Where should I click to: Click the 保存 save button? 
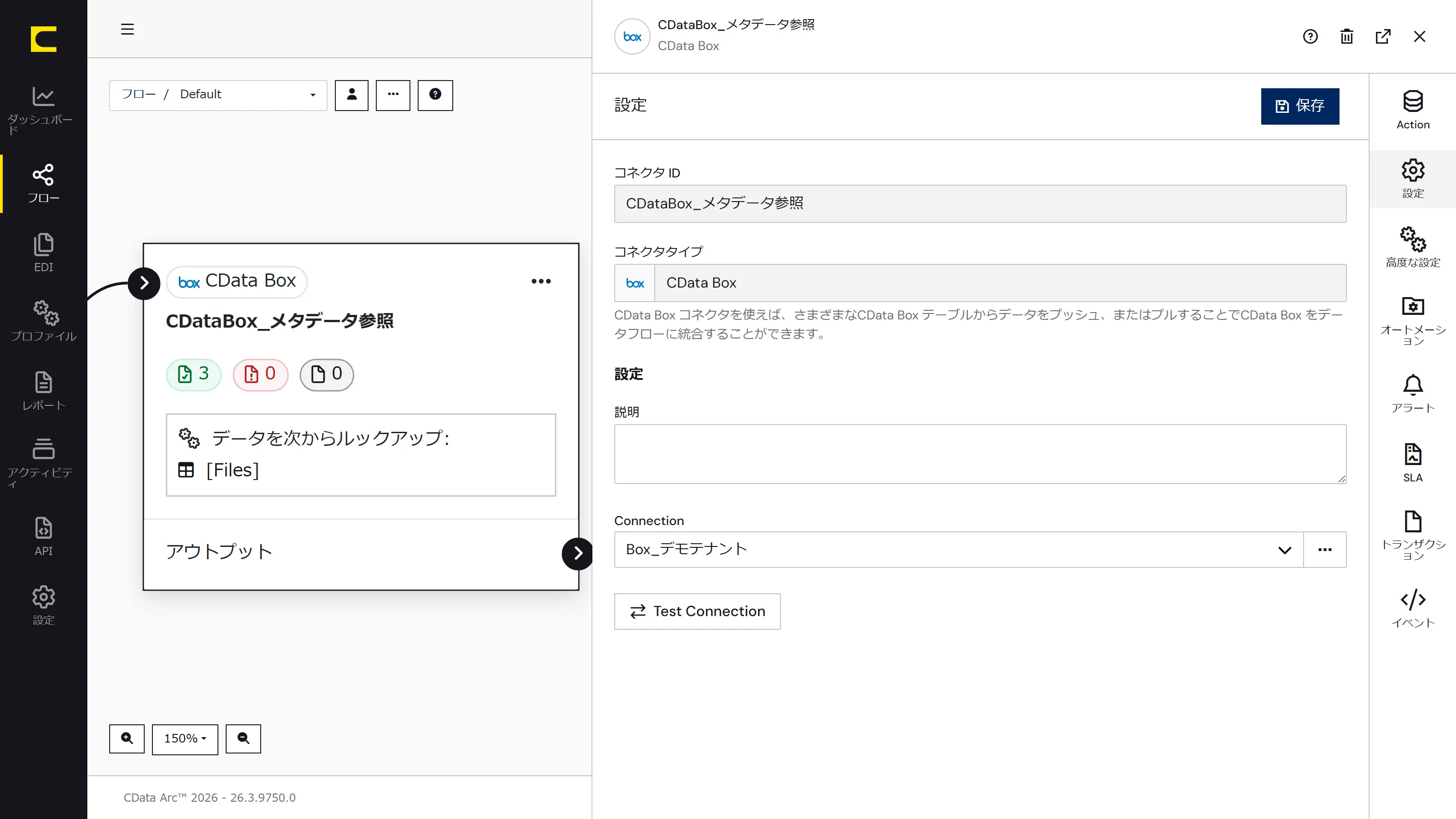tap(1300, 106)
